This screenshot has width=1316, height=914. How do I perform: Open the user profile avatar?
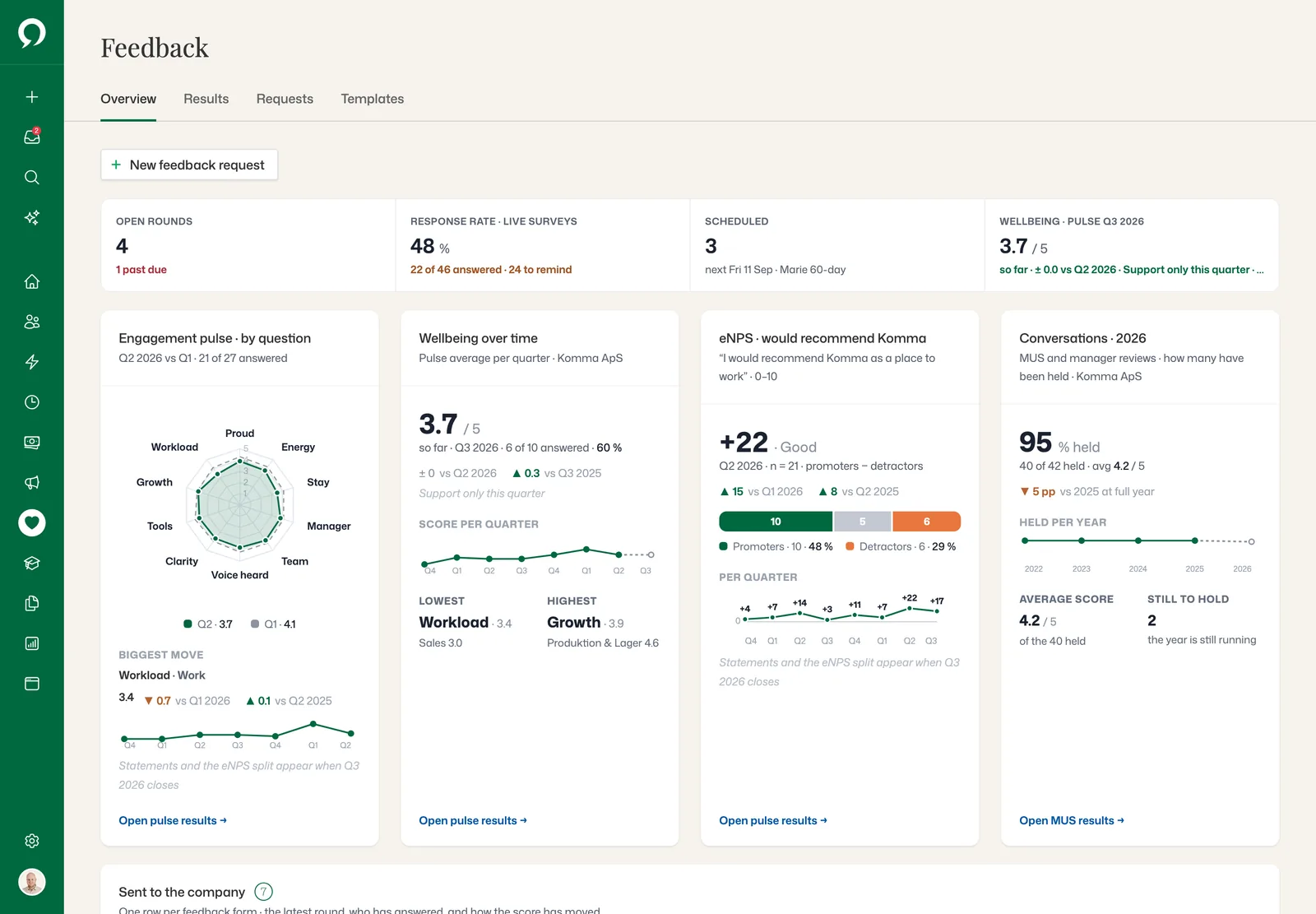pos(32,882)
